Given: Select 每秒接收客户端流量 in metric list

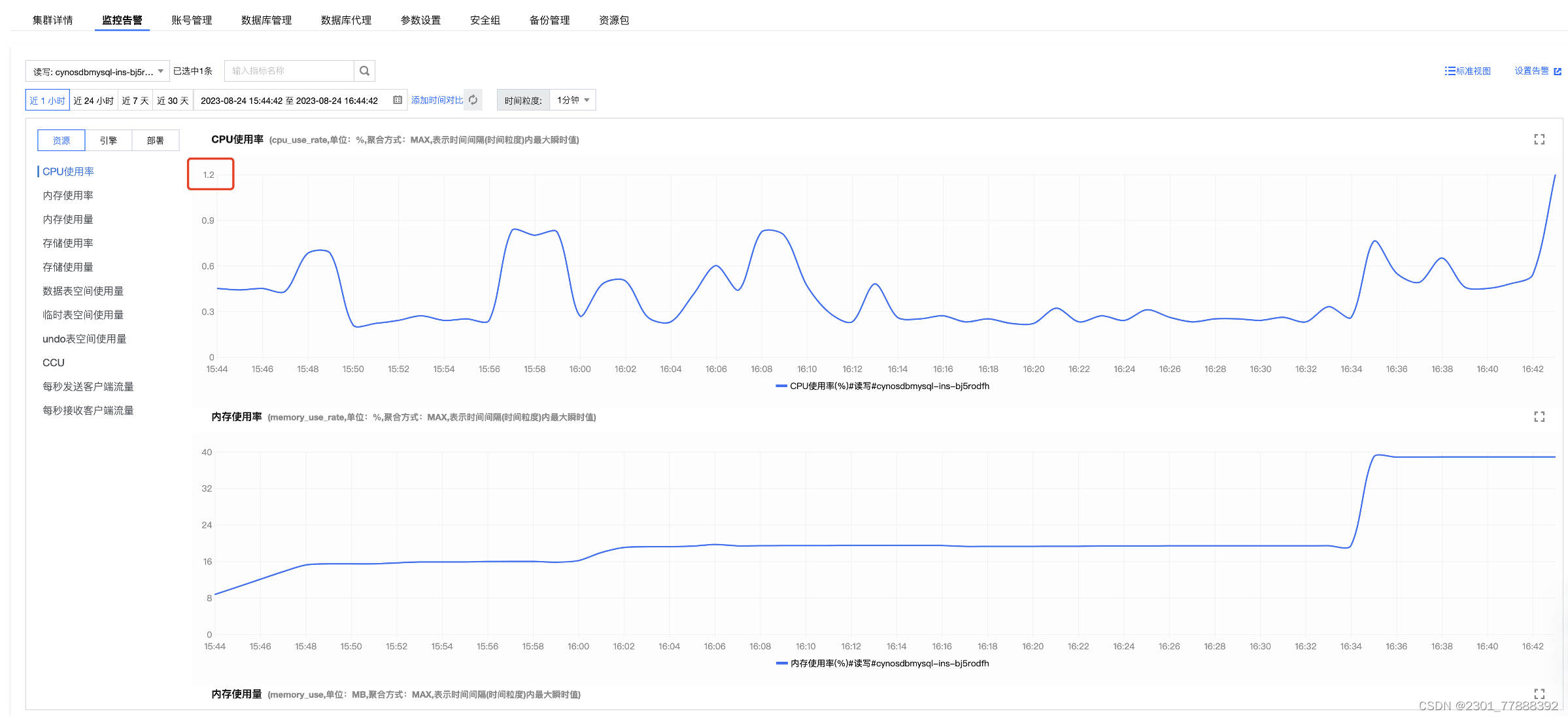Looking at the screenshot, I should point(88,410).
